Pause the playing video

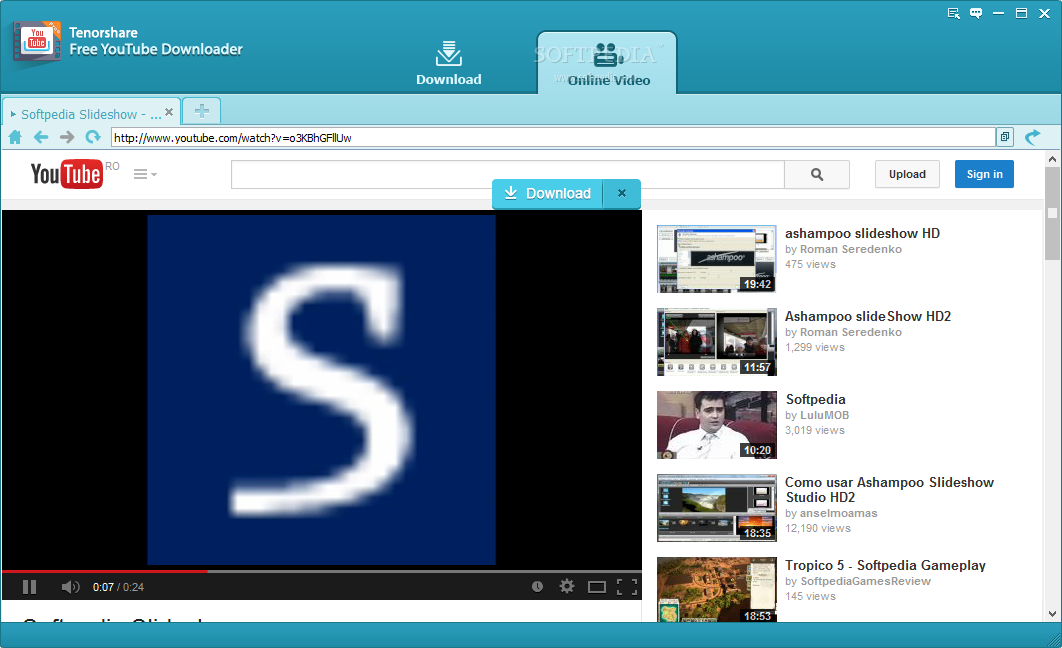(x=29, y=587)
